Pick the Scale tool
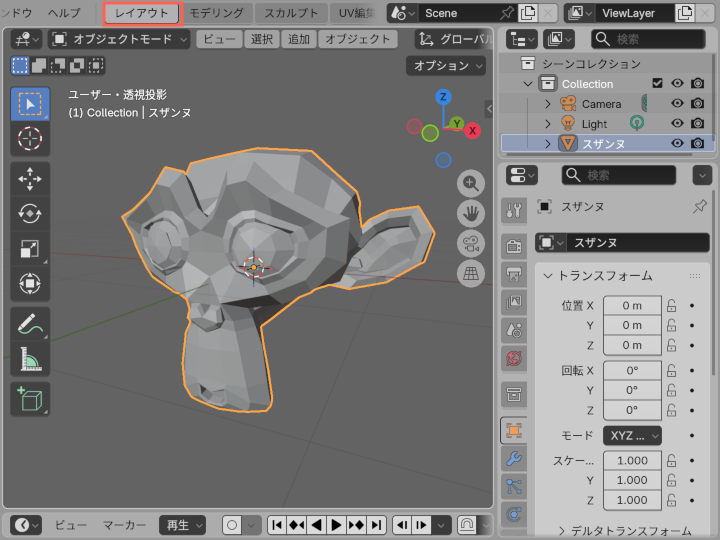The height and width of the screenshot is (540, 720). pyautogui.click(x=30, y=248)
